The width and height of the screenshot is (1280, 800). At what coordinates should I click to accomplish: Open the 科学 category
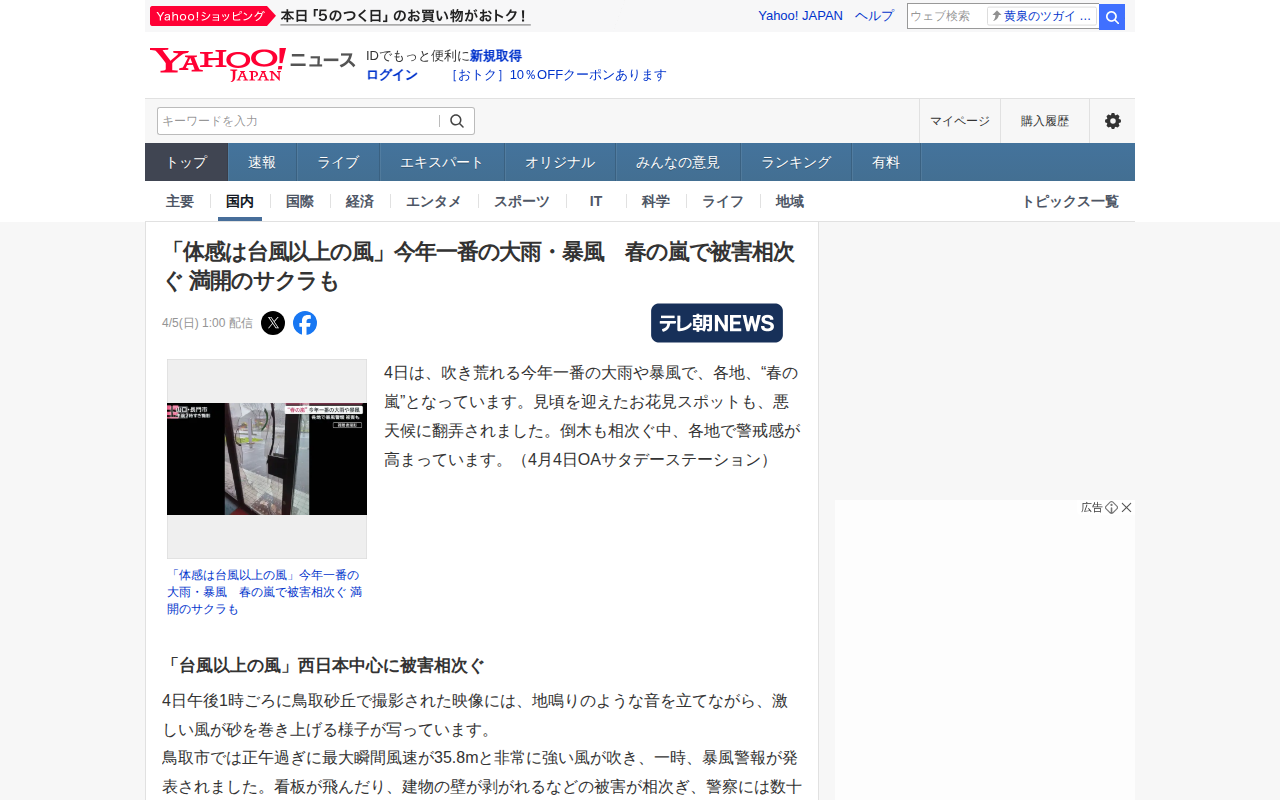click(x=656, y=201)
